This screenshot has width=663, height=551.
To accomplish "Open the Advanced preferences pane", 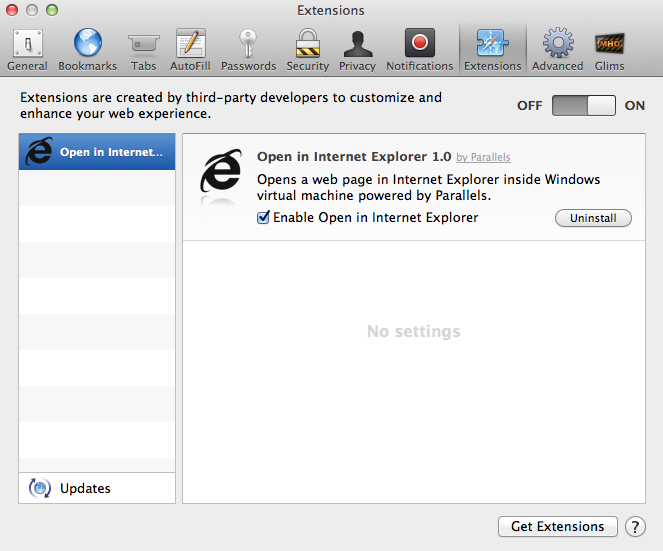I will [558, 50].
